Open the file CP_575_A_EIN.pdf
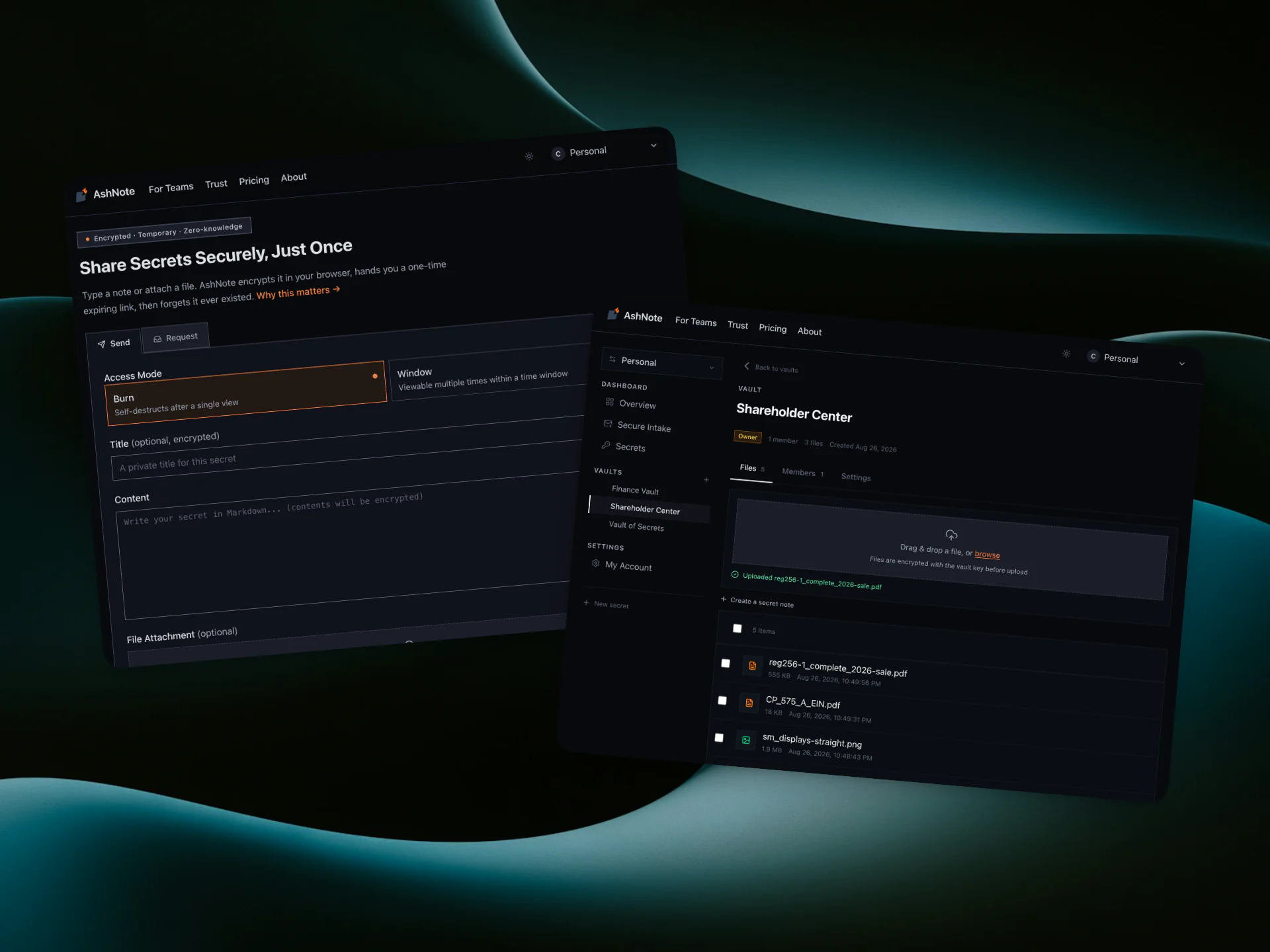 [x=802, y=703]
